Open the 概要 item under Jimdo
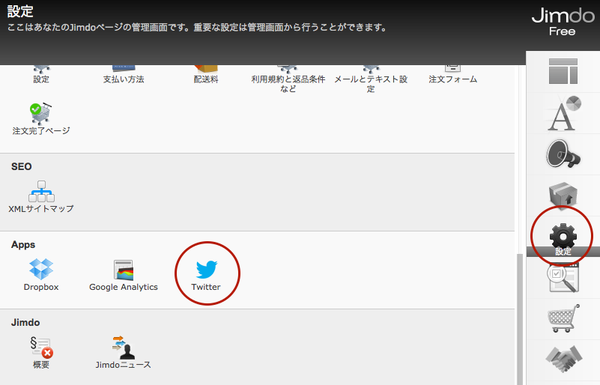 click(x=41, y=352)
